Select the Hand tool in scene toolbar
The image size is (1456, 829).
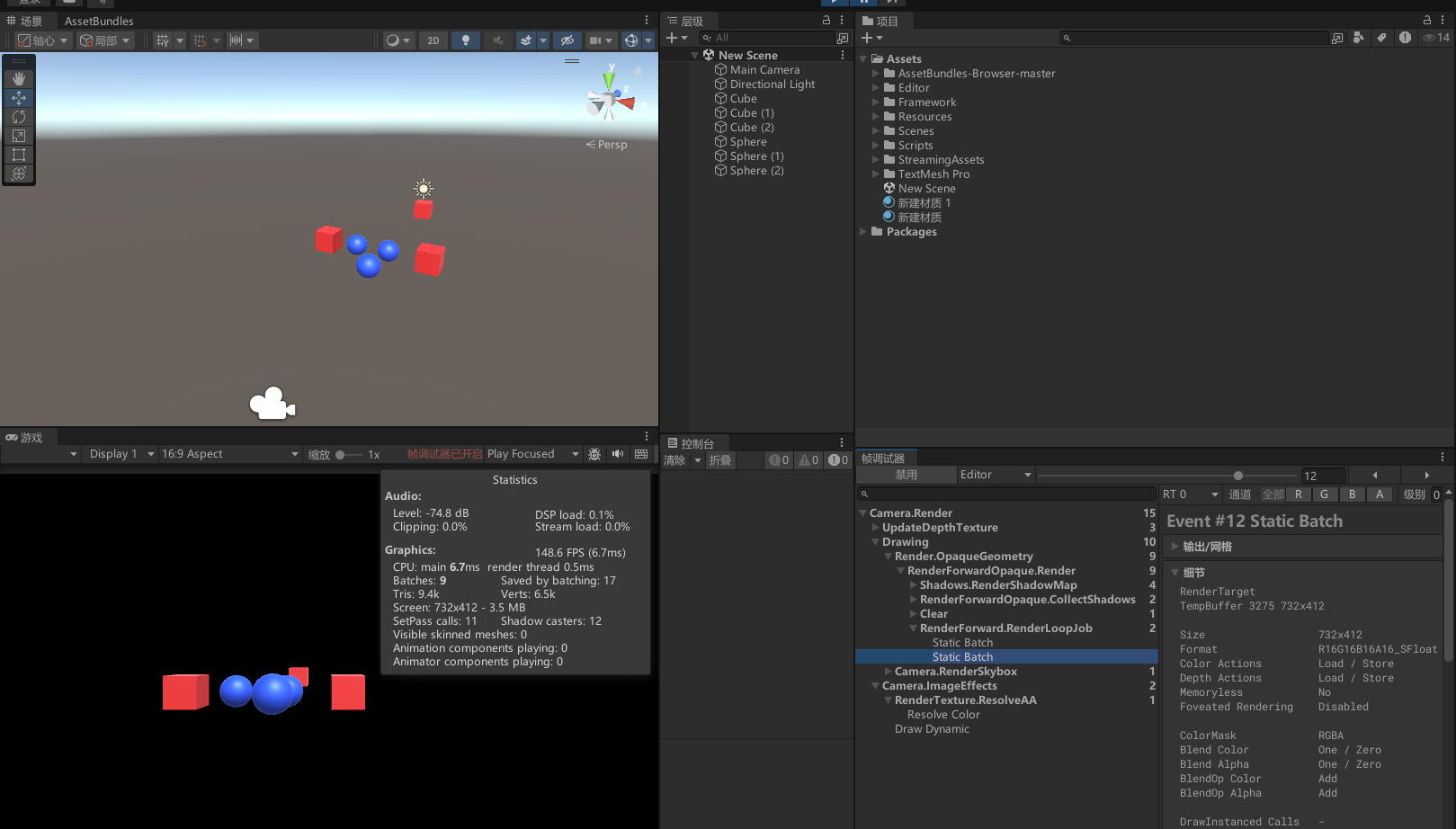(18, 79)
